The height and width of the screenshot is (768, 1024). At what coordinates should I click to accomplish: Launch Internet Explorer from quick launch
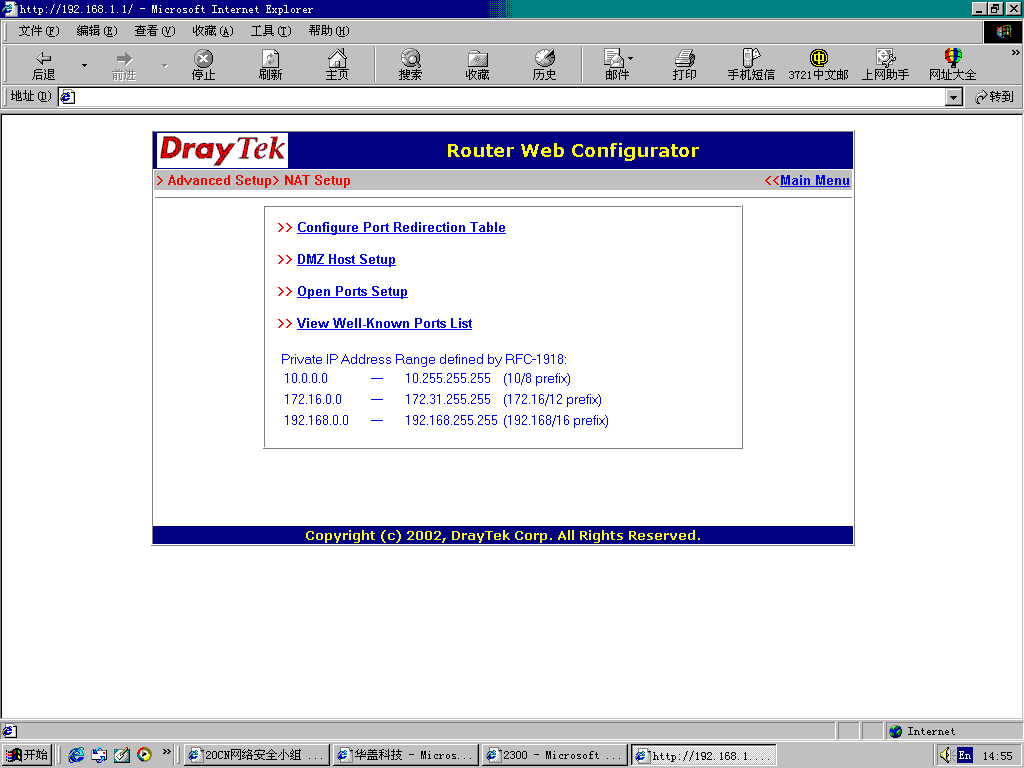pos(76,755)
